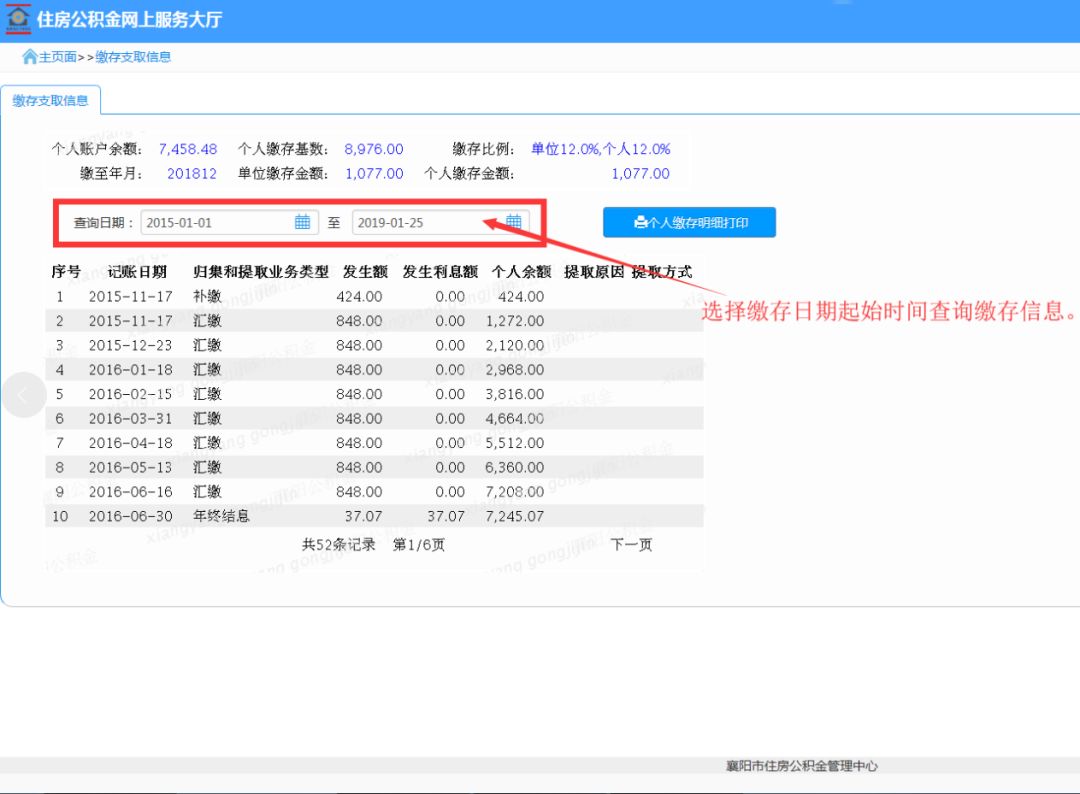Select date 2016-02-15 in row 5

[131, 395]
